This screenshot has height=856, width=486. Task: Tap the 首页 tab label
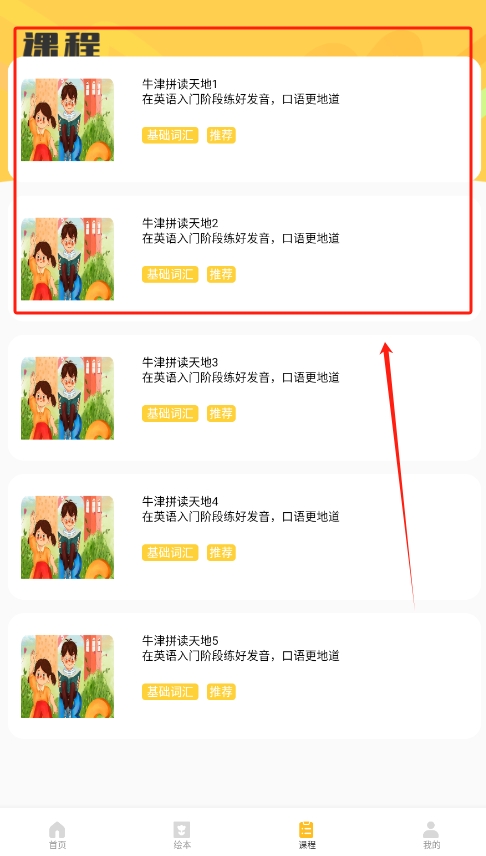(57, 845)
